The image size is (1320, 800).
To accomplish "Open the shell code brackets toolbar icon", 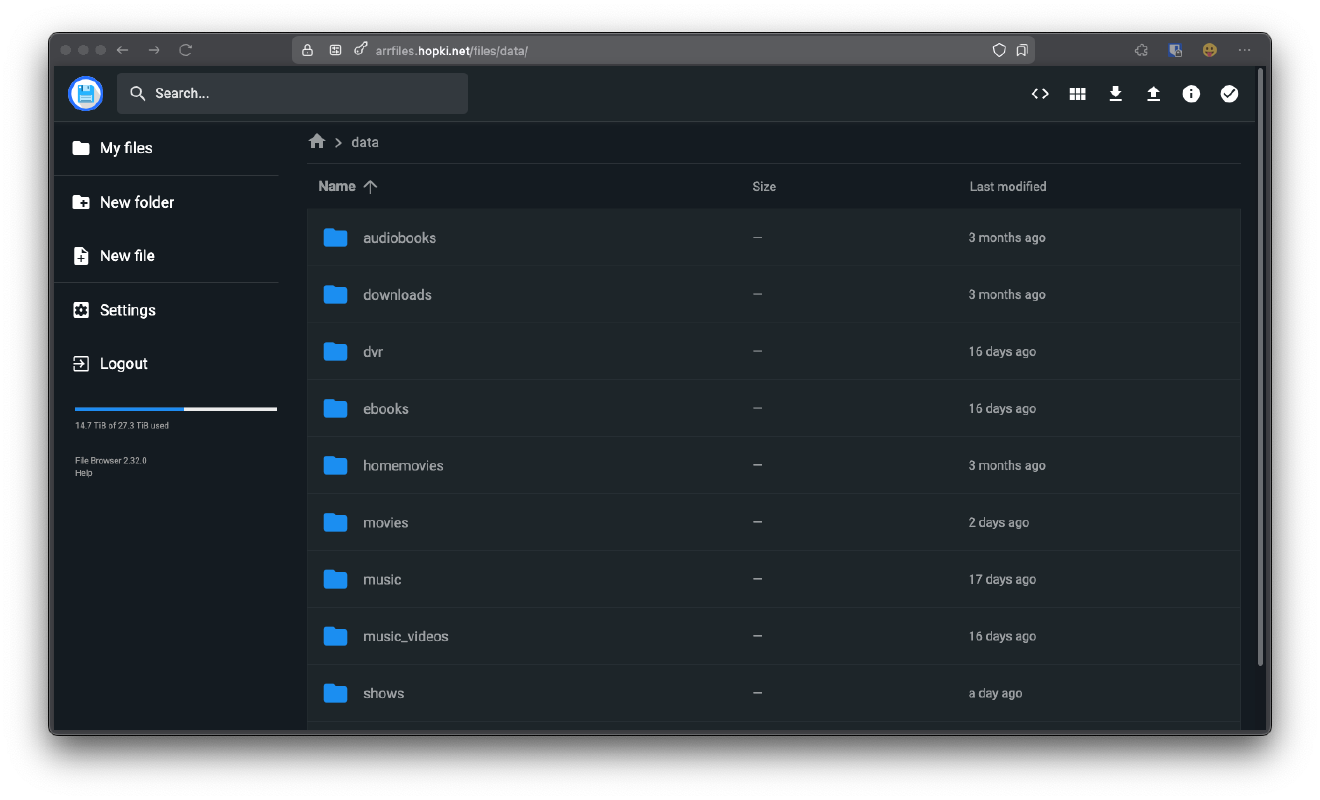I will pos(1040,93).
